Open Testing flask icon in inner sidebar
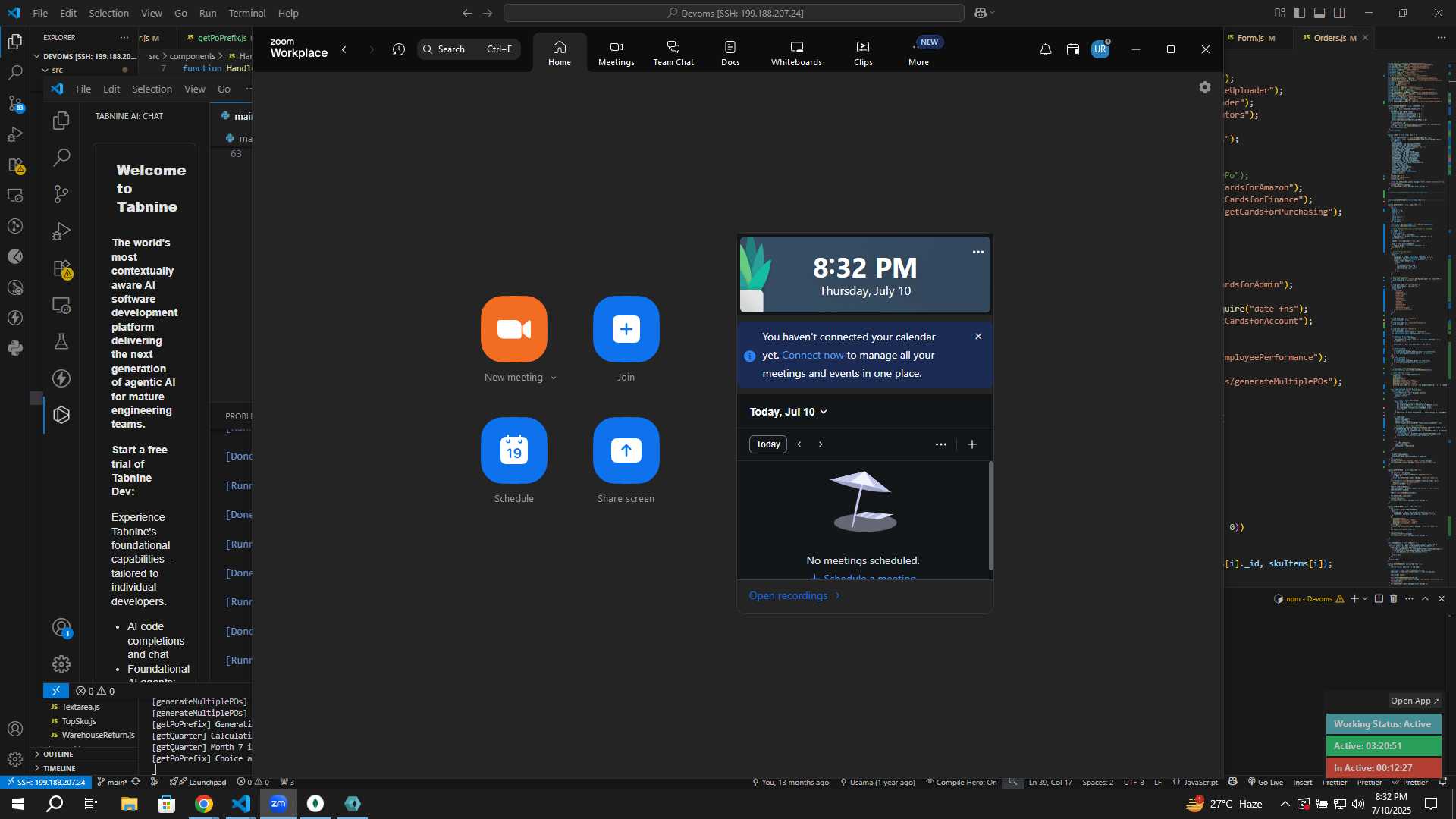This screenshot has height=819, width=1456. point(61,341)
